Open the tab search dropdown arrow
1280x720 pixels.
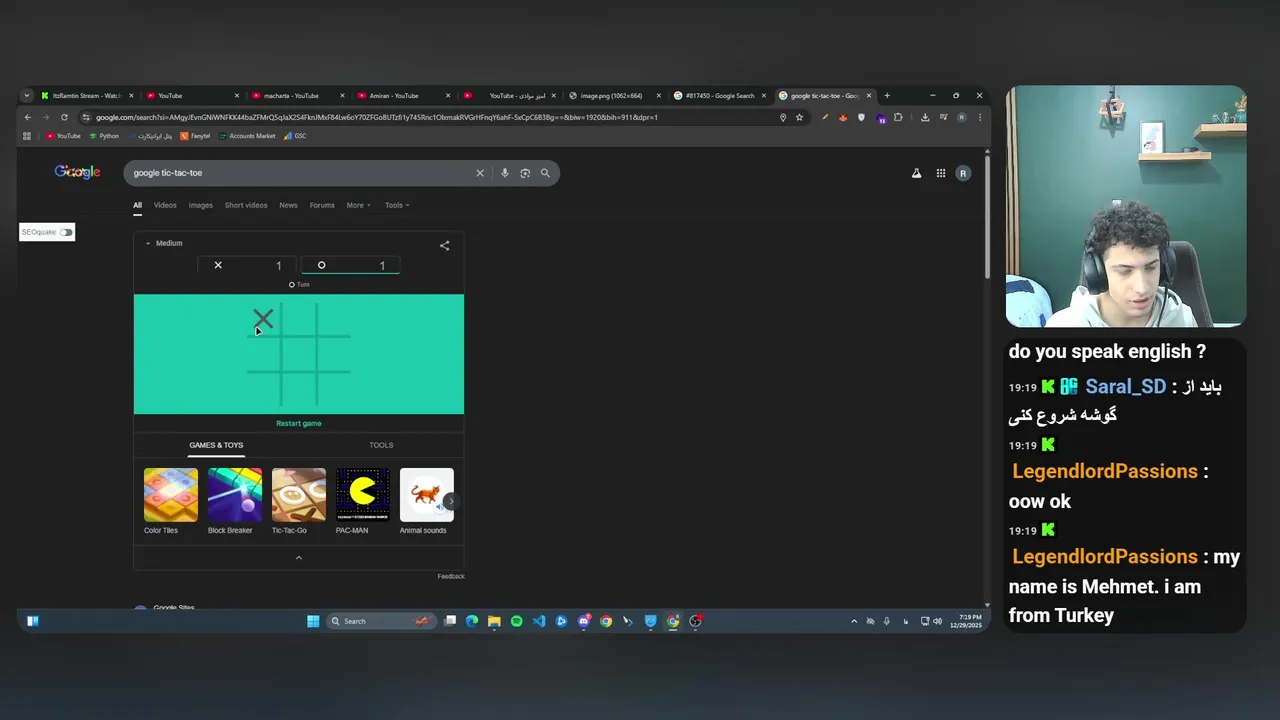click(27, 96)
